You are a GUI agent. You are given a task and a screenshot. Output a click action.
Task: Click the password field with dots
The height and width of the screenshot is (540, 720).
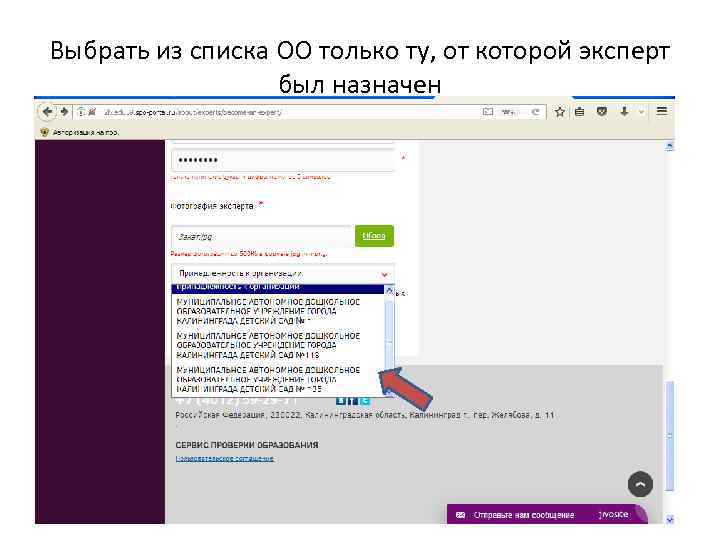(x=283, y=160)
